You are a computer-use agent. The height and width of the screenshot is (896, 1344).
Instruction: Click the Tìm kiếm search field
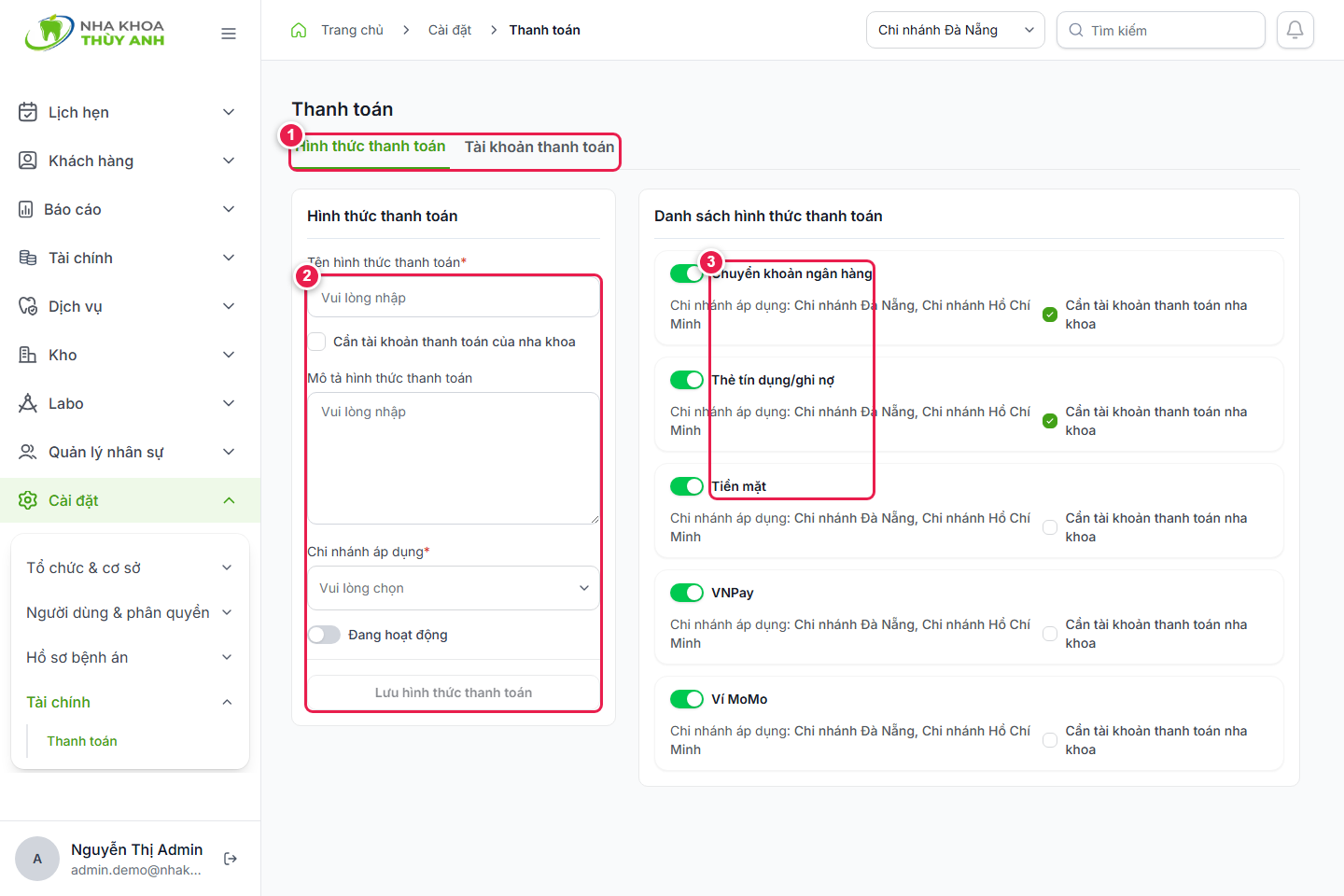click(1161, 30)
